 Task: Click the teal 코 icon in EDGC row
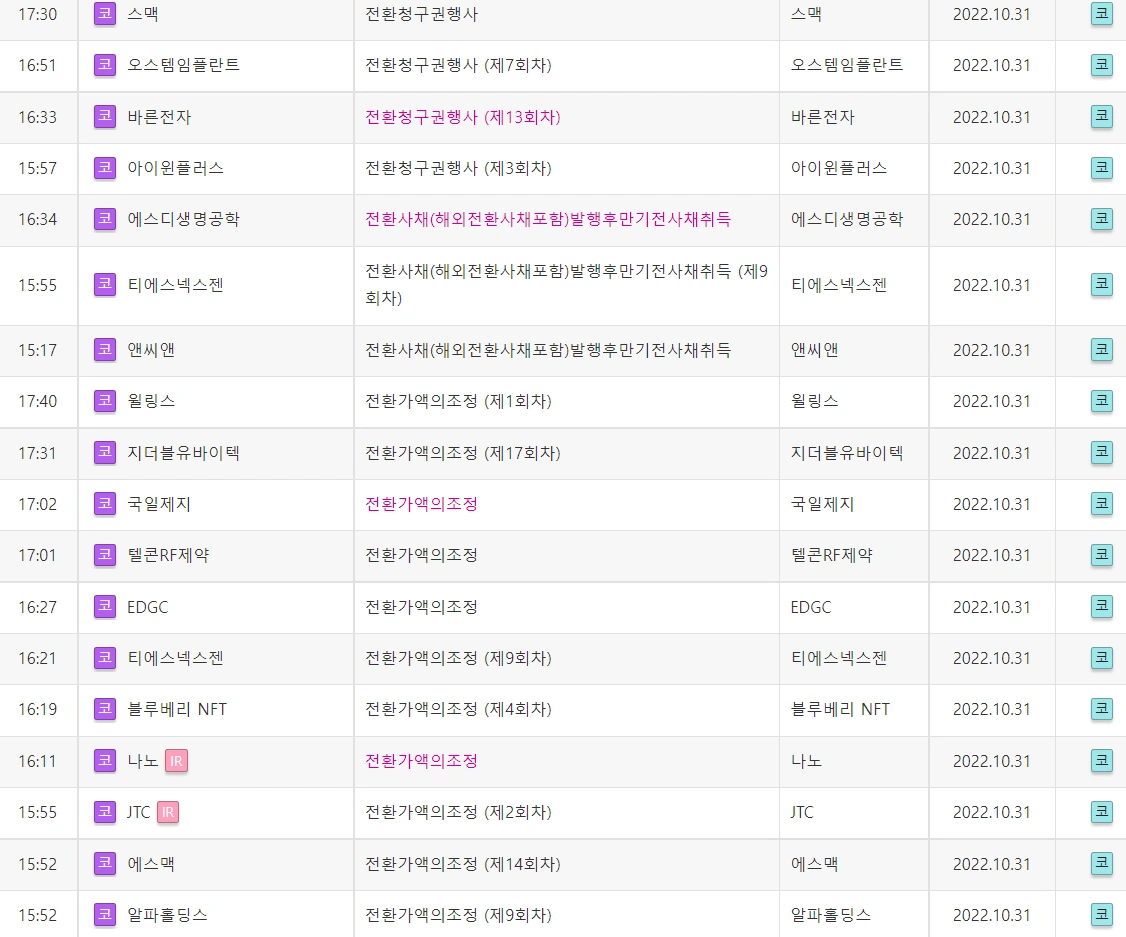click(x=1102, y=607)
